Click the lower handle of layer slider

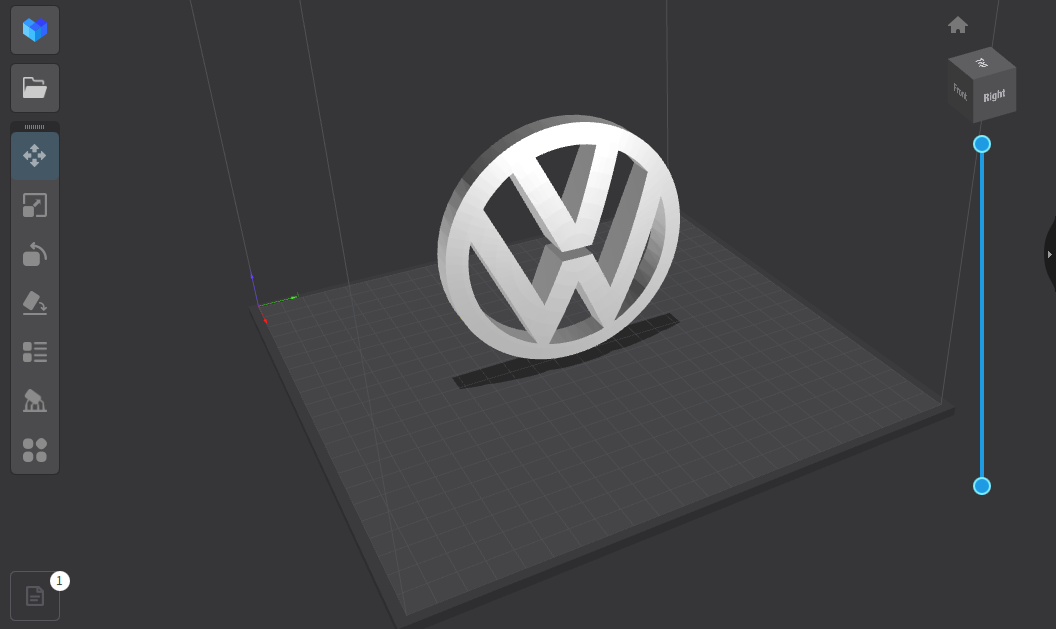pos(982,486)
